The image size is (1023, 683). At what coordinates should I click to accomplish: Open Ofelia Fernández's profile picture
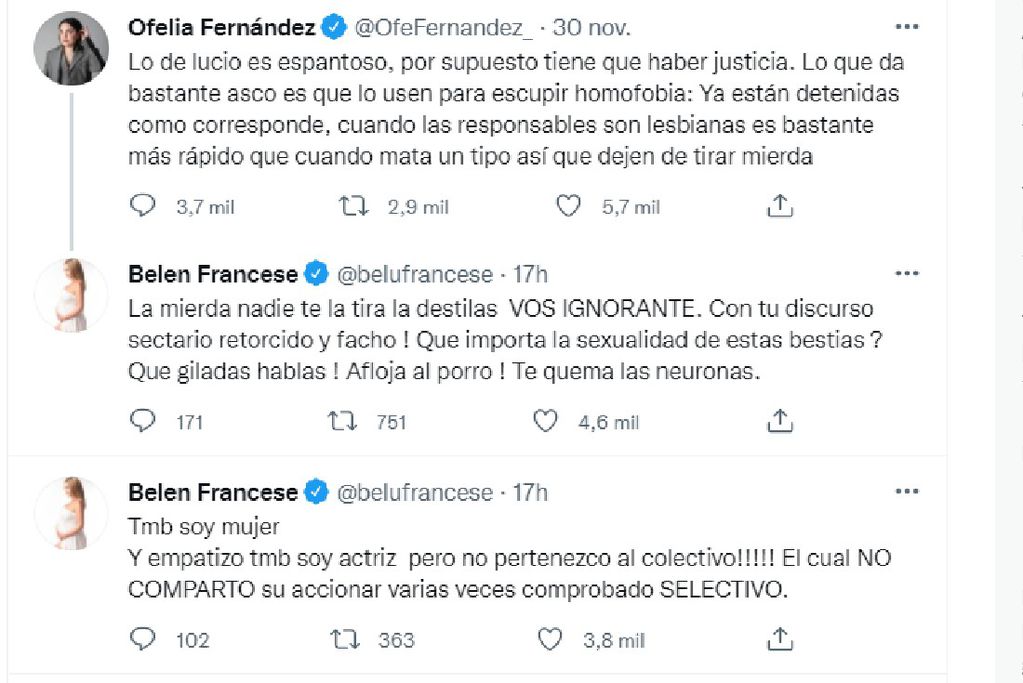[x=70, y=50]
